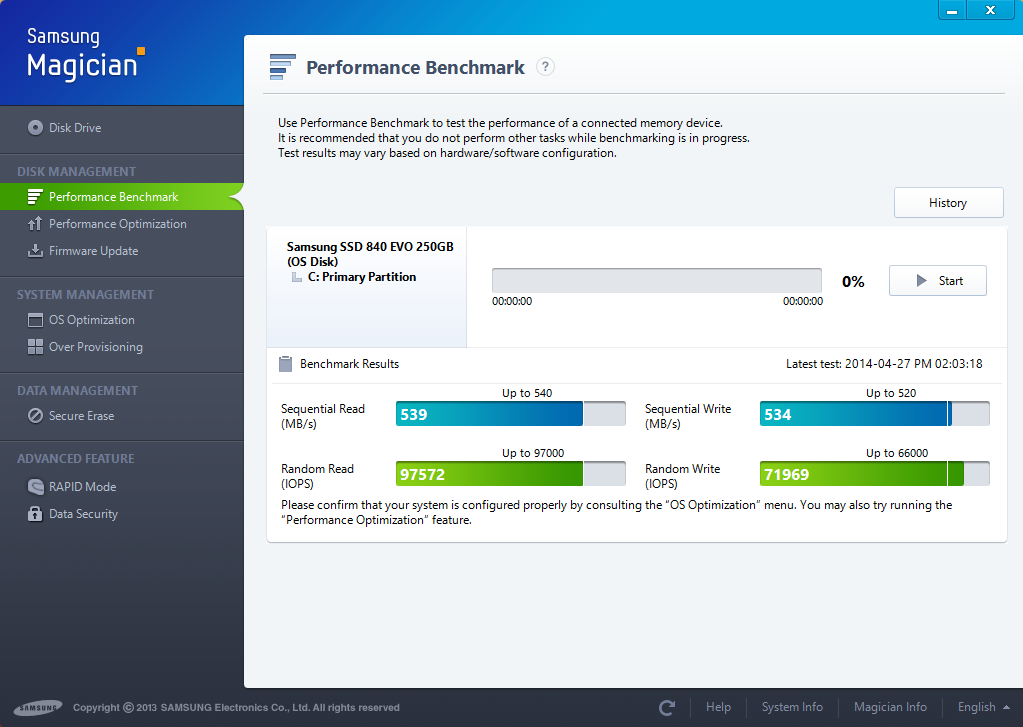The width and height of the screenshot is (1023, 727).
Task: Click the Over Provisioning grid icon
Action: [x=35, y=347]
